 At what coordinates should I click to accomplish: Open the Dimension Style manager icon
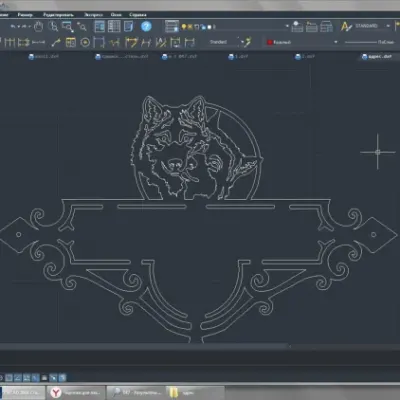tap(247, 42)
